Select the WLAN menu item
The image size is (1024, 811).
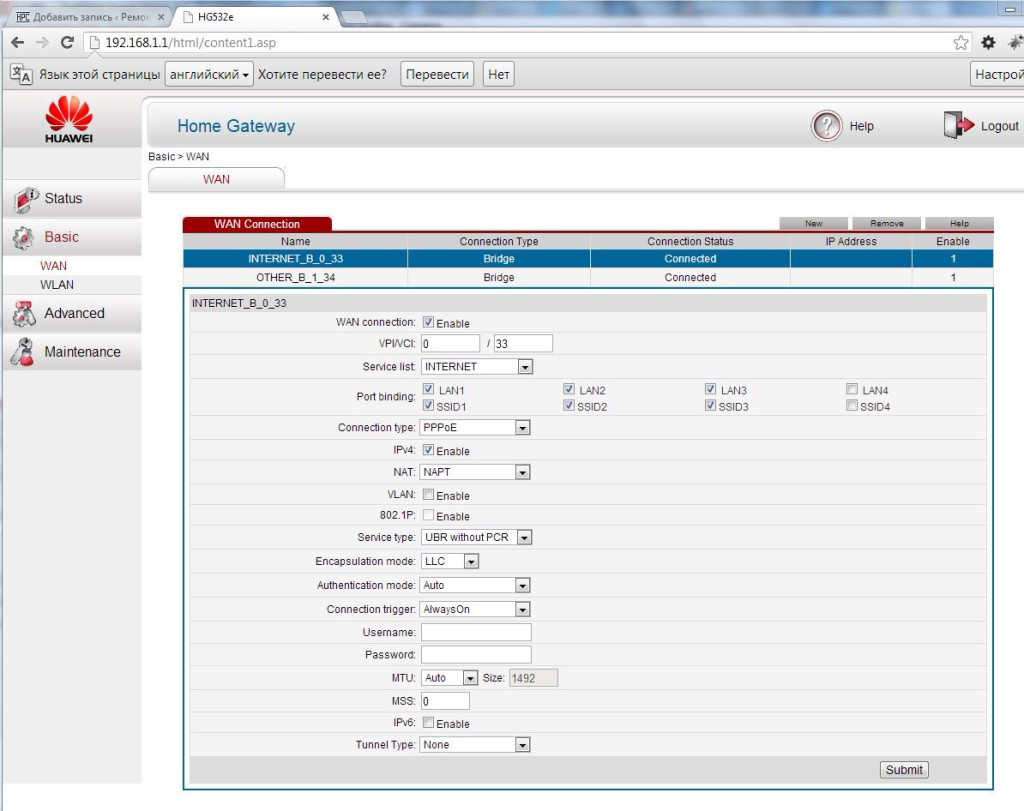(x=57, y=285)
